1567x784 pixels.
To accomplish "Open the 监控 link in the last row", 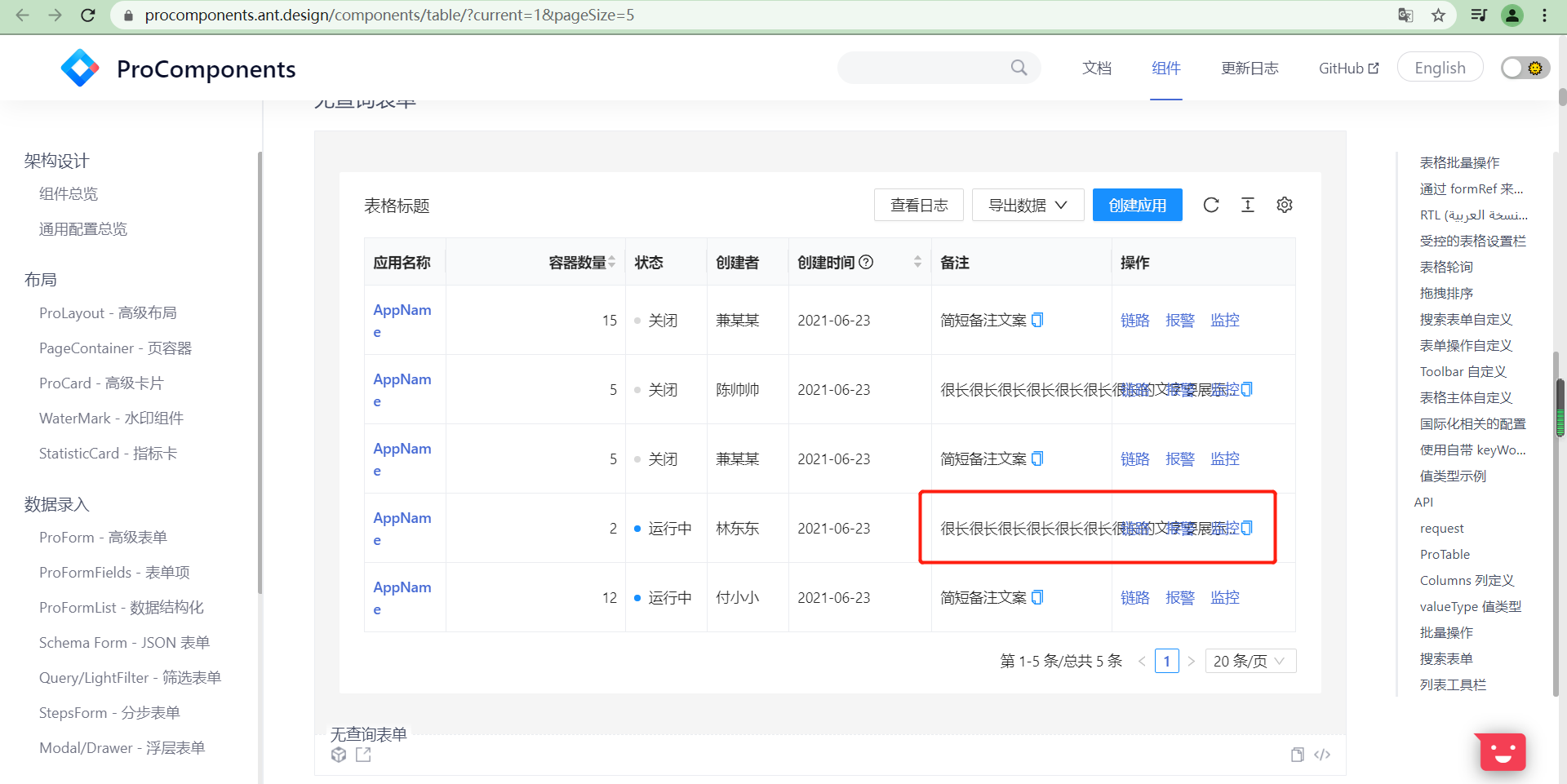I will coord(1224,597).
